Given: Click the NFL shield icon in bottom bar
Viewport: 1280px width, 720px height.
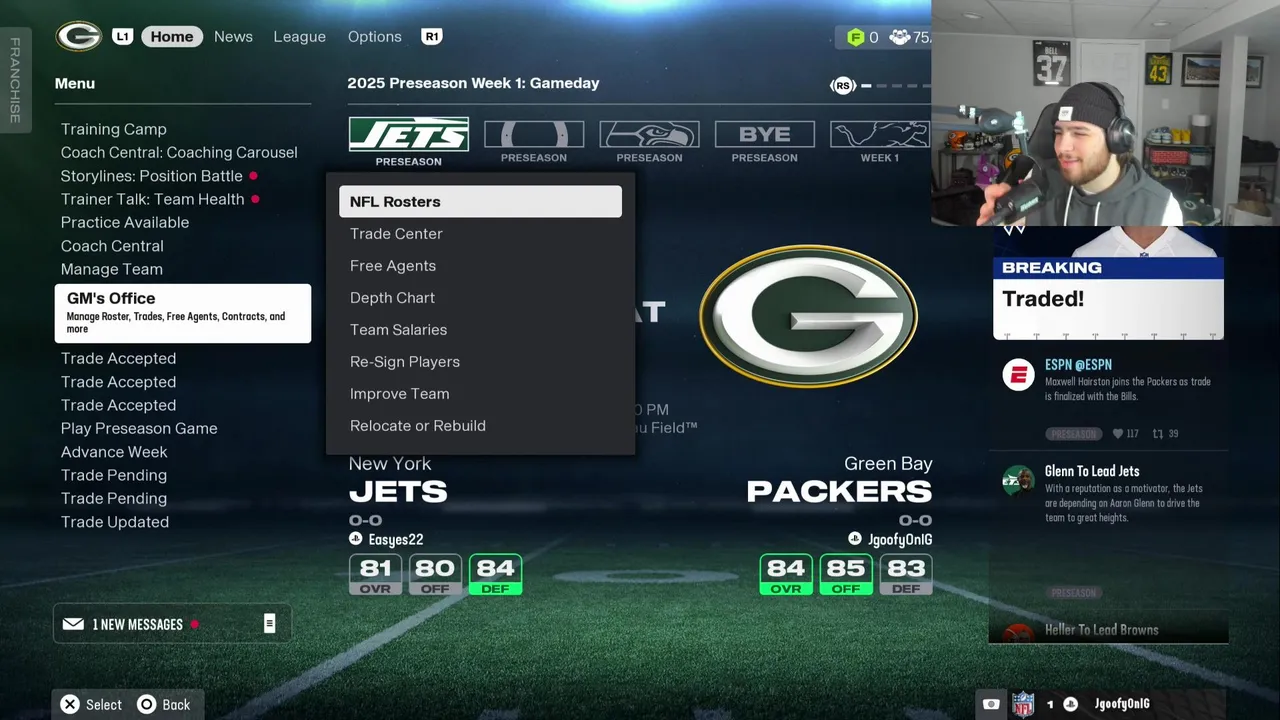Looking at the screenshot, I should coord(1023,704).
